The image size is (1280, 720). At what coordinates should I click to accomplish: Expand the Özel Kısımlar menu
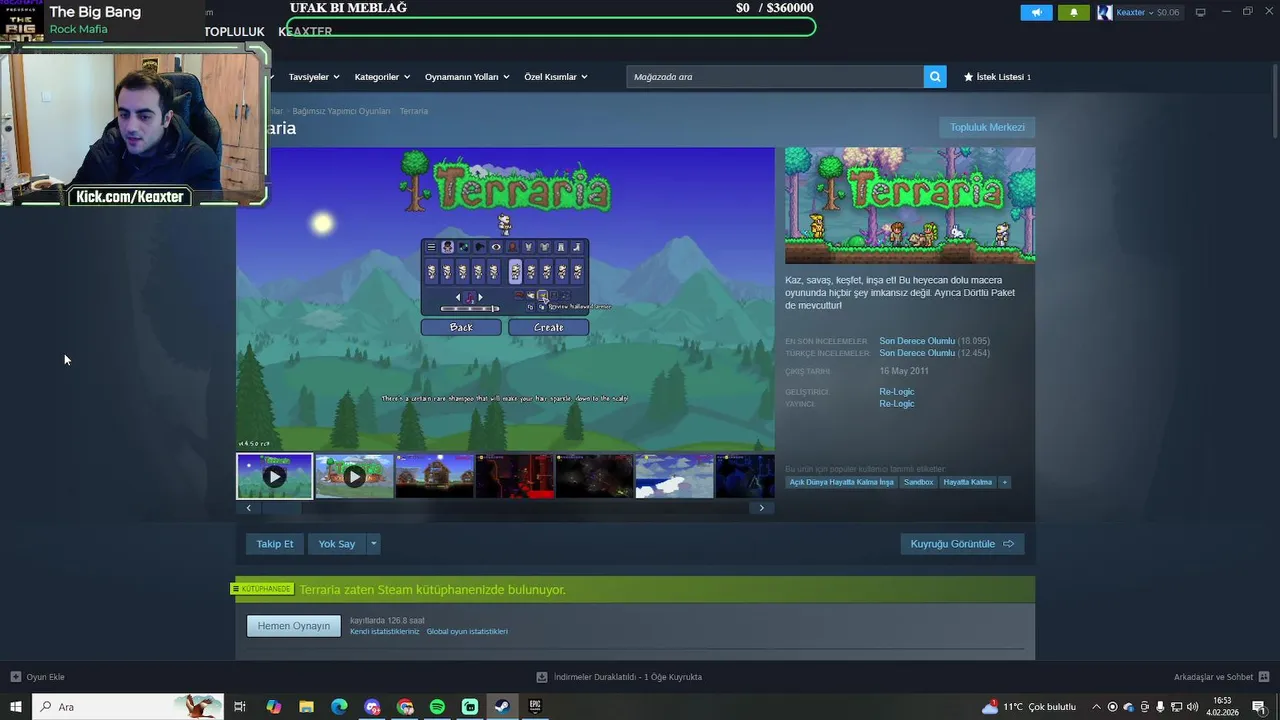click(x=556, y=77)
